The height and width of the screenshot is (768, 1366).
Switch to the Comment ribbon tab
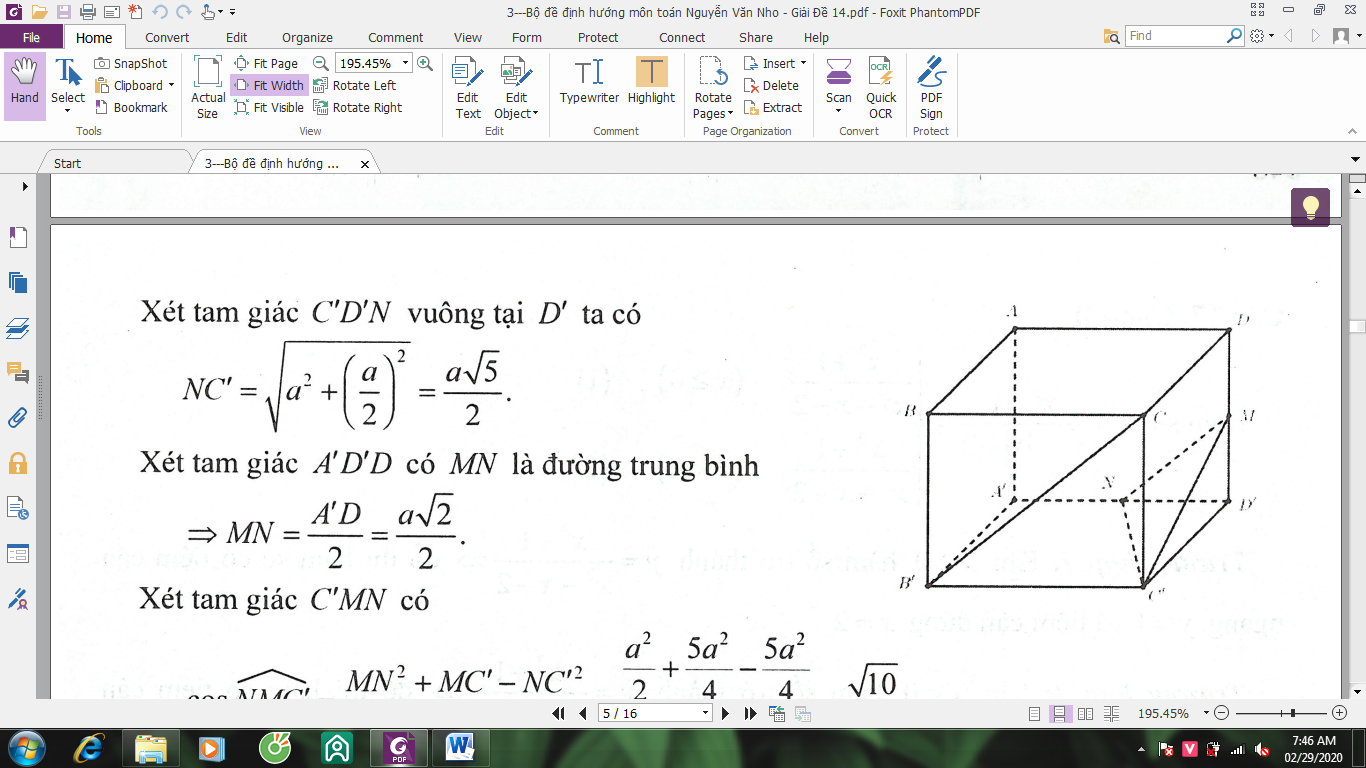tap(395, 37)
